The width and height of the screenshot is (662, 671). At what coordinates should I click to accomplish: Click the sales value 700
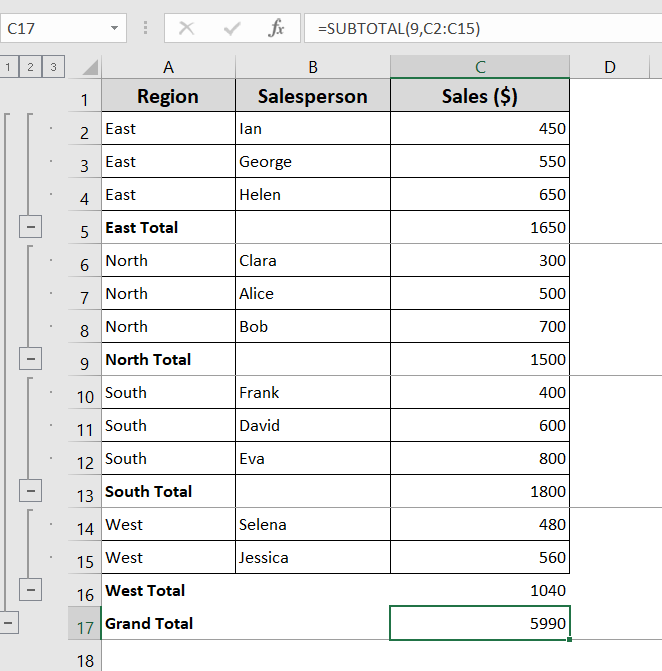tap(480, 326)
